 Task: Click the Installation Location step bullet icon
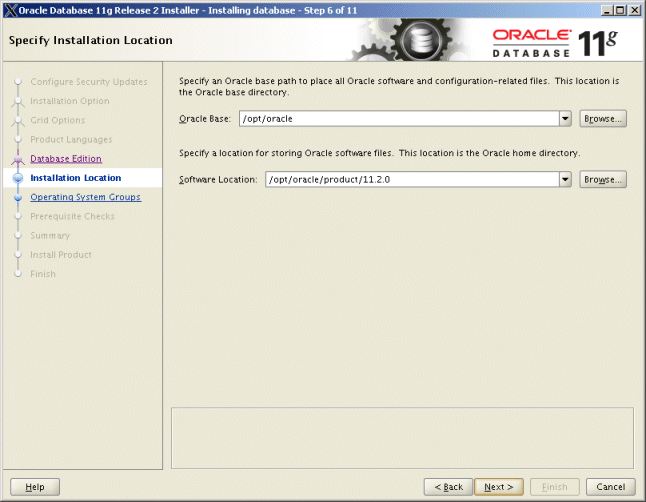coord(18,178)
